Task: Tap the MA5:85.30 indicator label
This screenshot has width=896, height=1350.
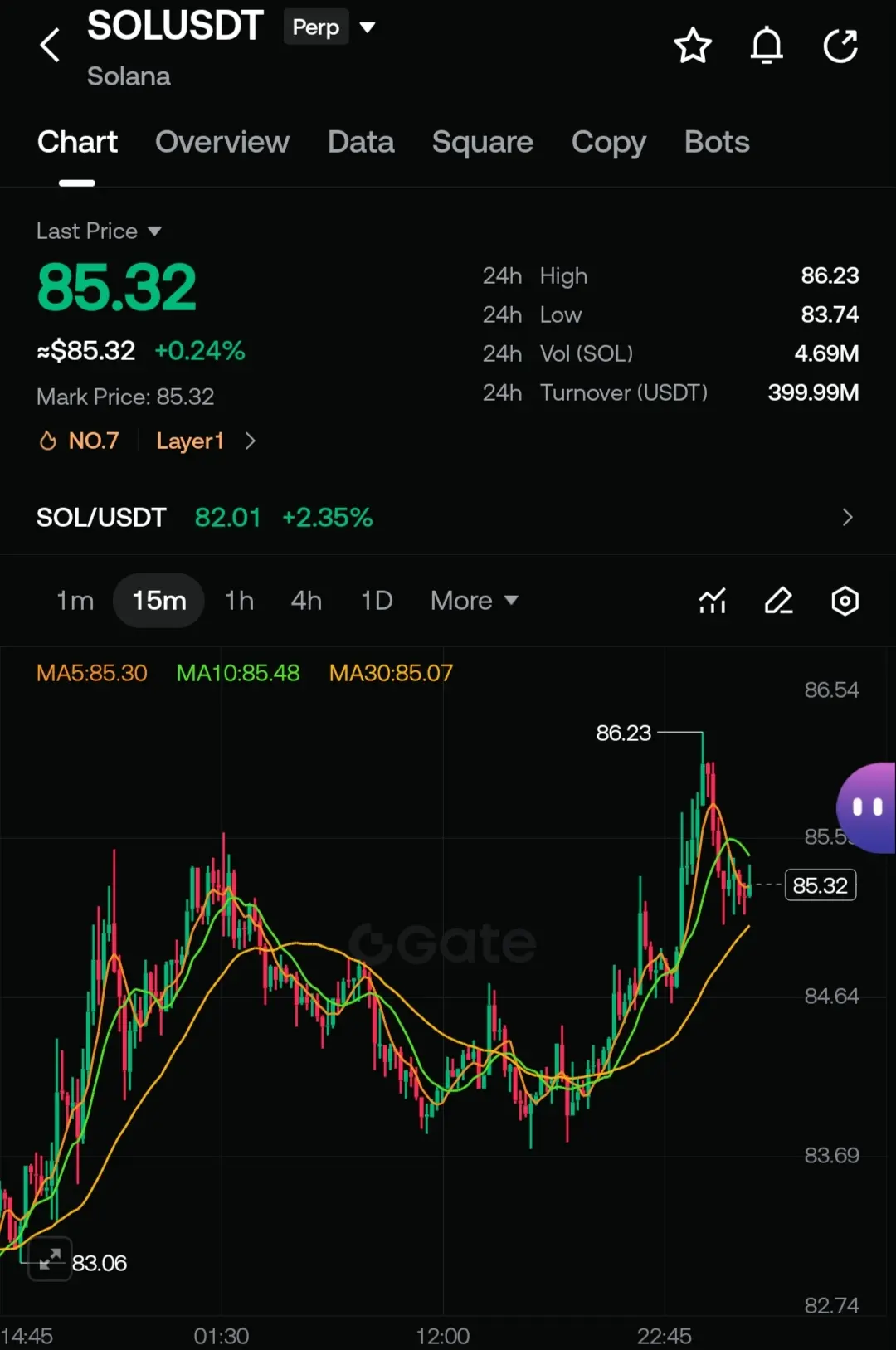Action: [92, 673]
